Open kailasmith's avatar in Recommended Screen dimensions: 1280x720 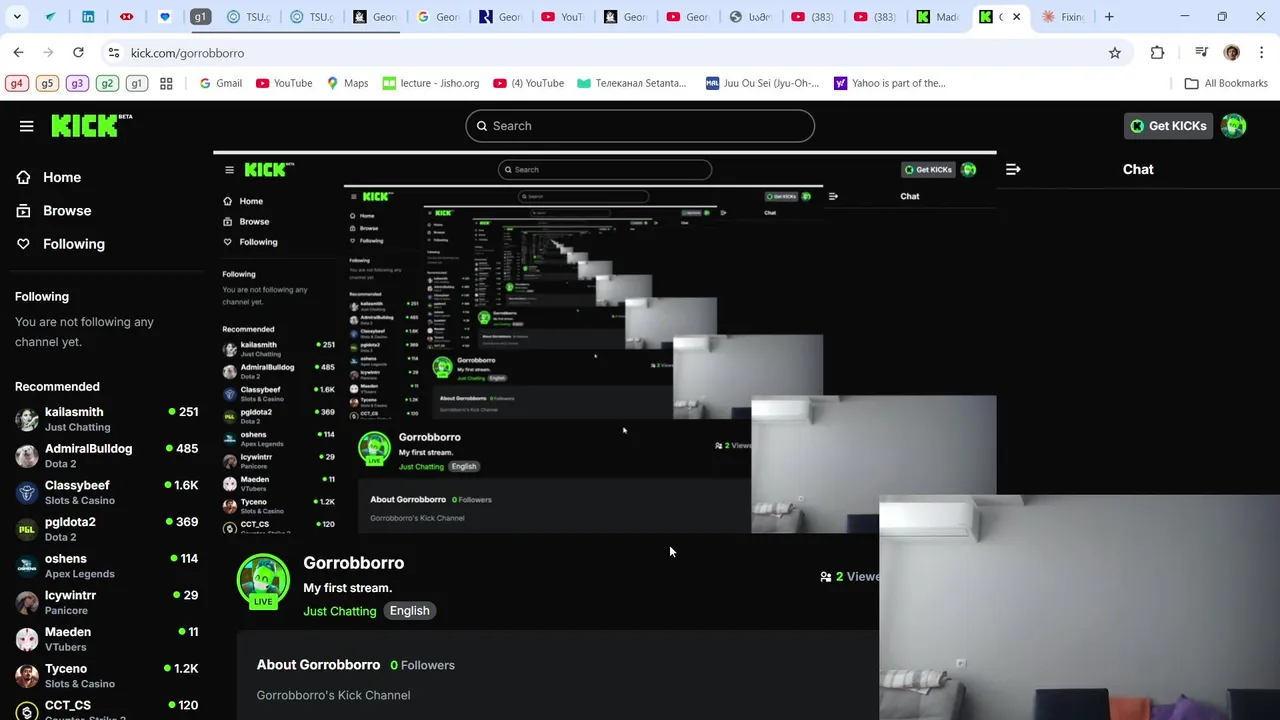[27, 419]
